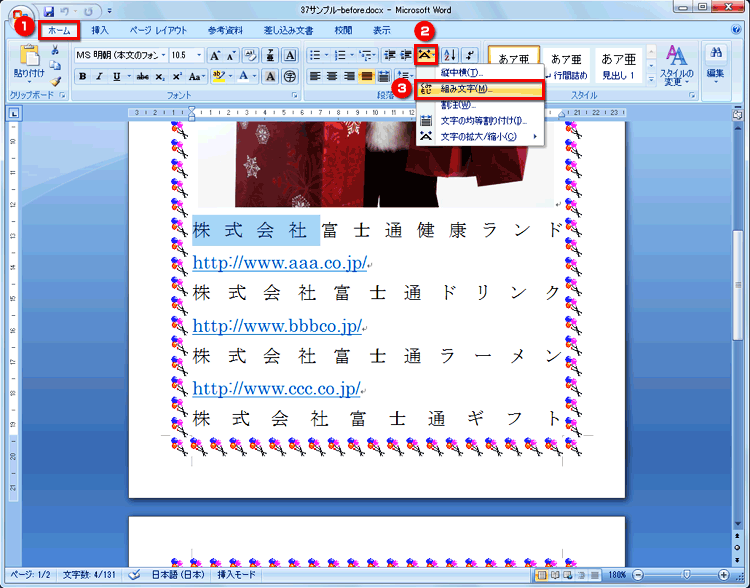This screenshot has width=750, height=588.
Task: Follow the http://www.ccc.co.jp/ link
Action: click(x=276, y=388)
